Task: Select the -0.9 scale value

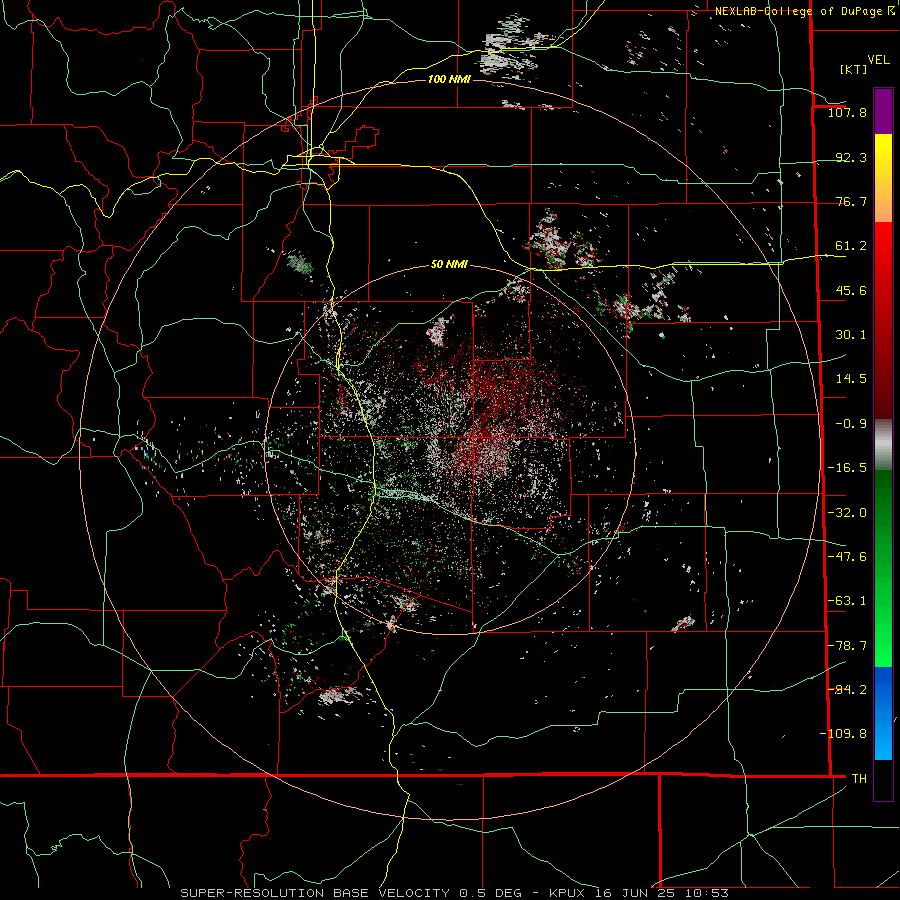Action: pyautogui.click(x=851, y=424)
